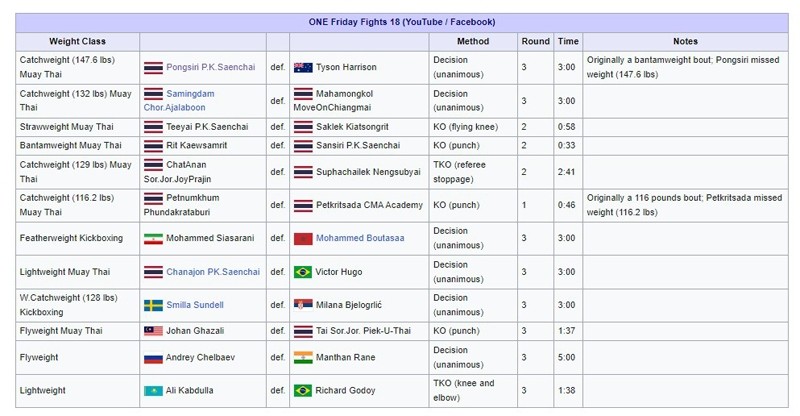Click the Thailand flag beside Petkritsada CMA Academy

tap(303, 205)
